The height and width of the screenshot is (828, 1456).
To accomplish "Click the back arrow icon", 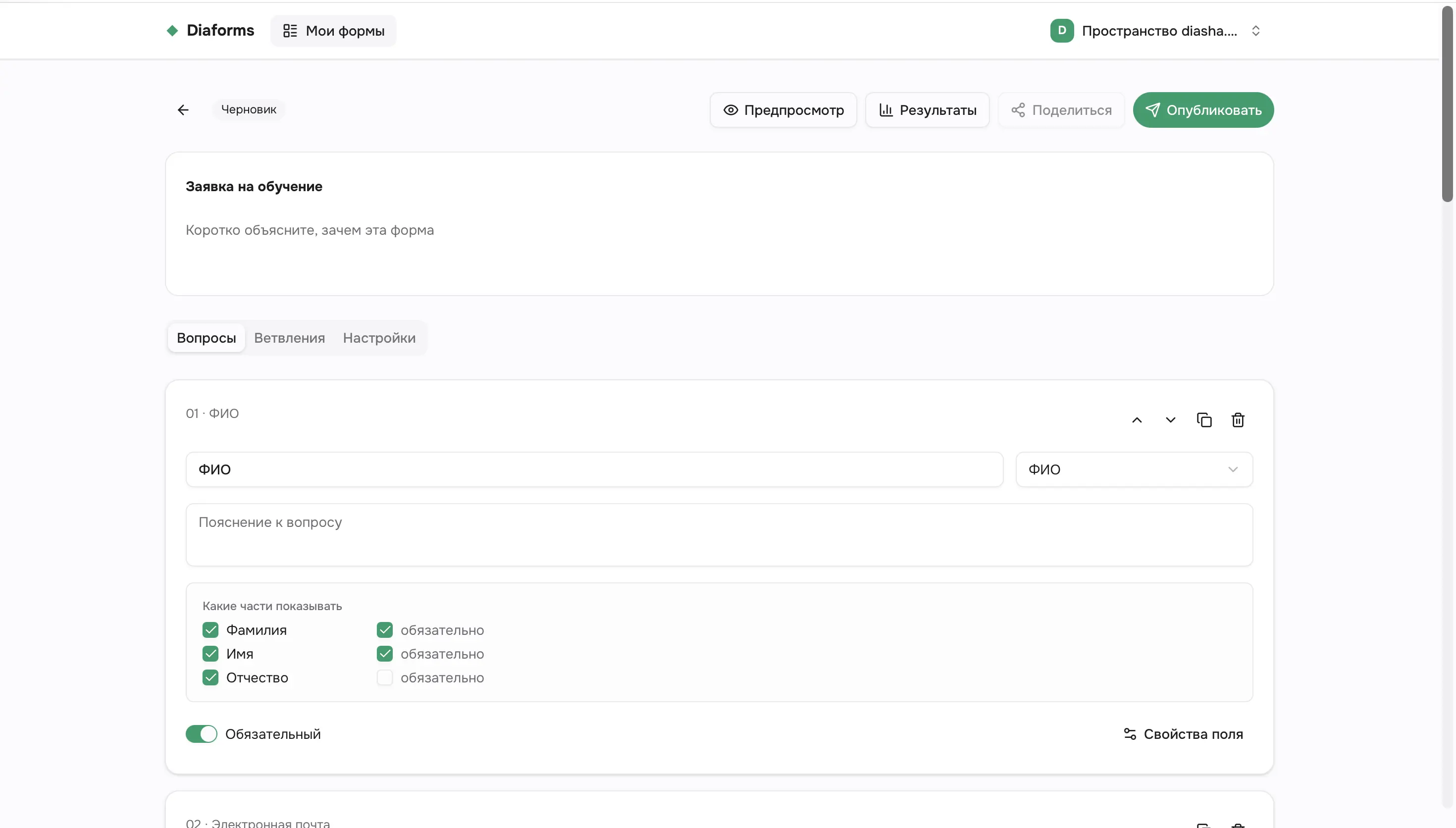I will pos(183,110).
